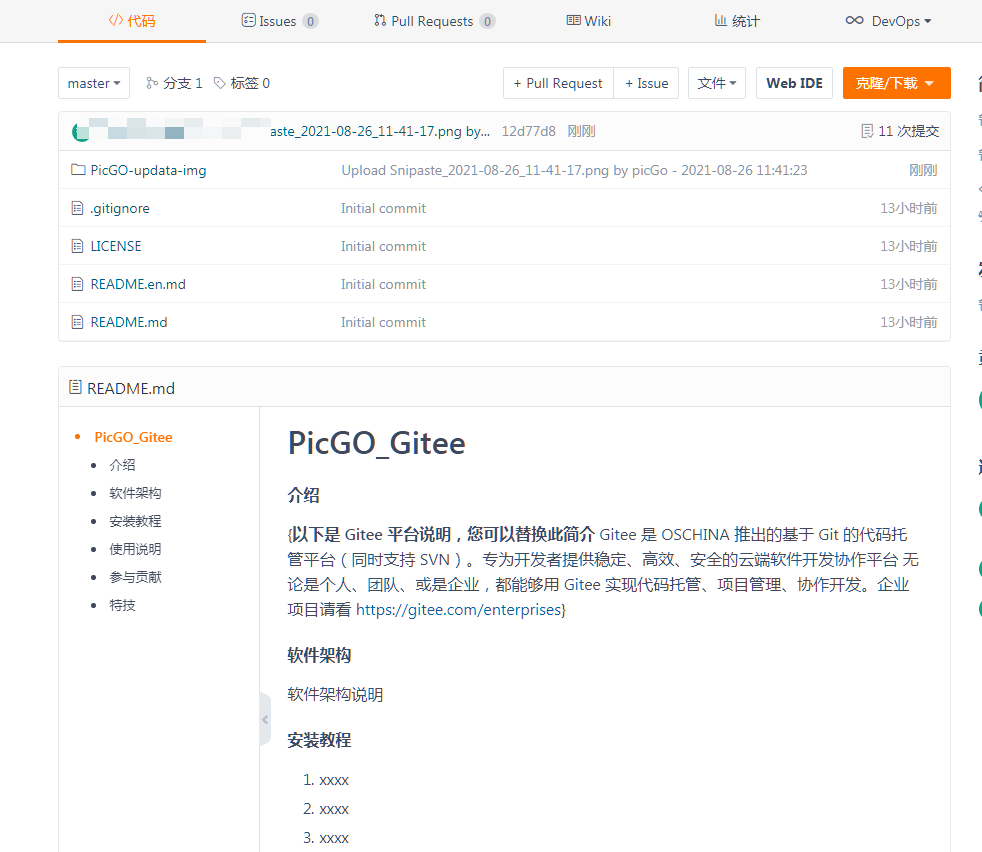Click the file icon beside .gitignore
982x852 pixels.
coord(78,208)
